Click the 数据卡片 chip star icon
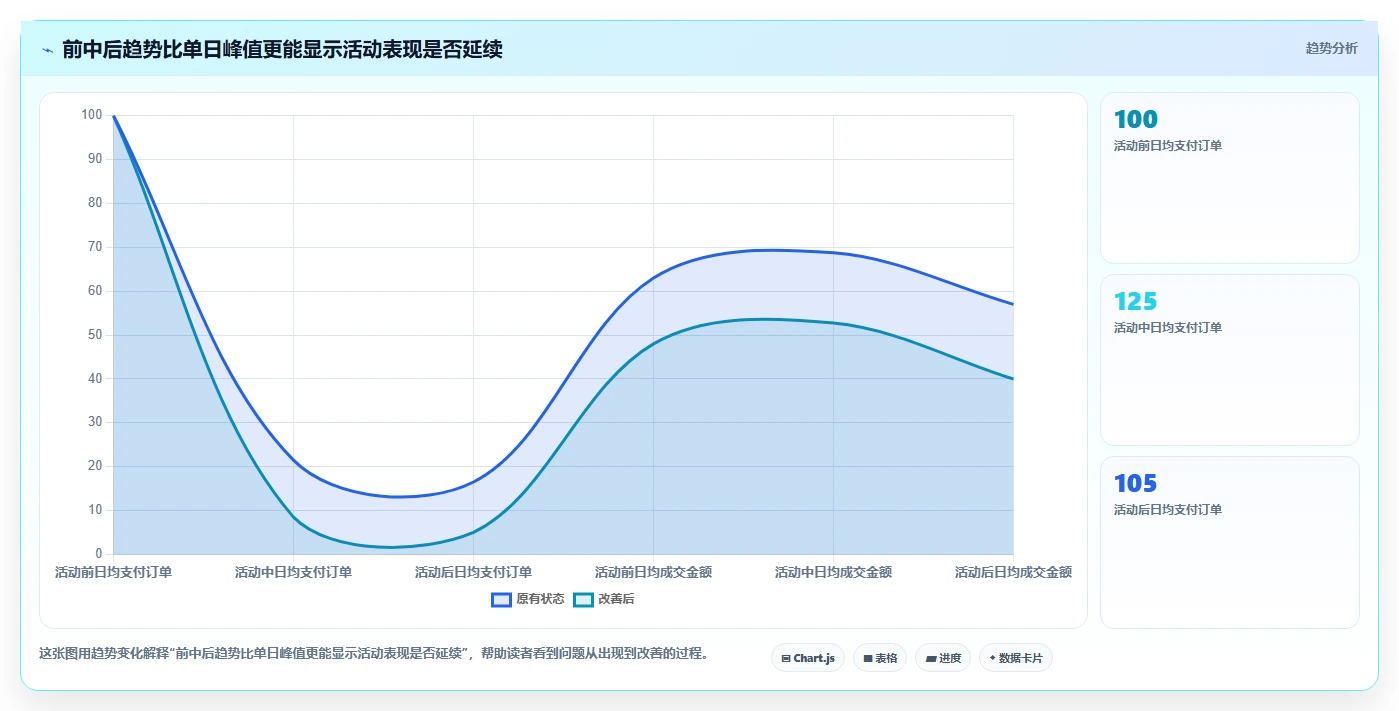The height and width of the screenshot is (711, 1399). pyautogui.click(x=992, y=658)
